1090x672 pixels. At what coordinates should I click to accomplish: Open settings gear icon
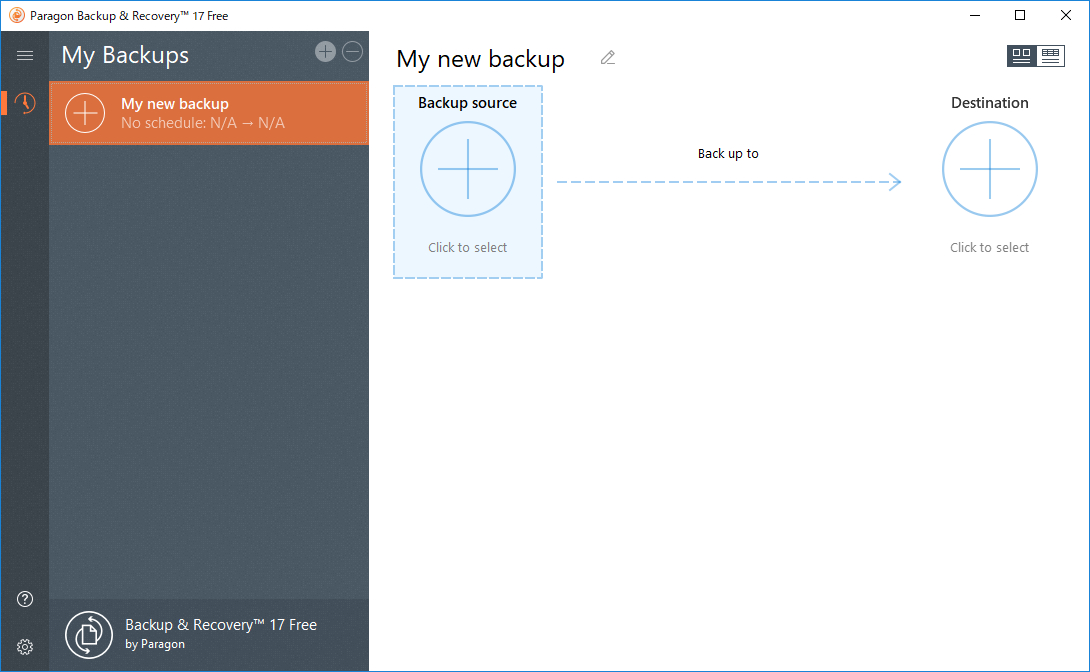pyautogui.click(x=25, y=647)
